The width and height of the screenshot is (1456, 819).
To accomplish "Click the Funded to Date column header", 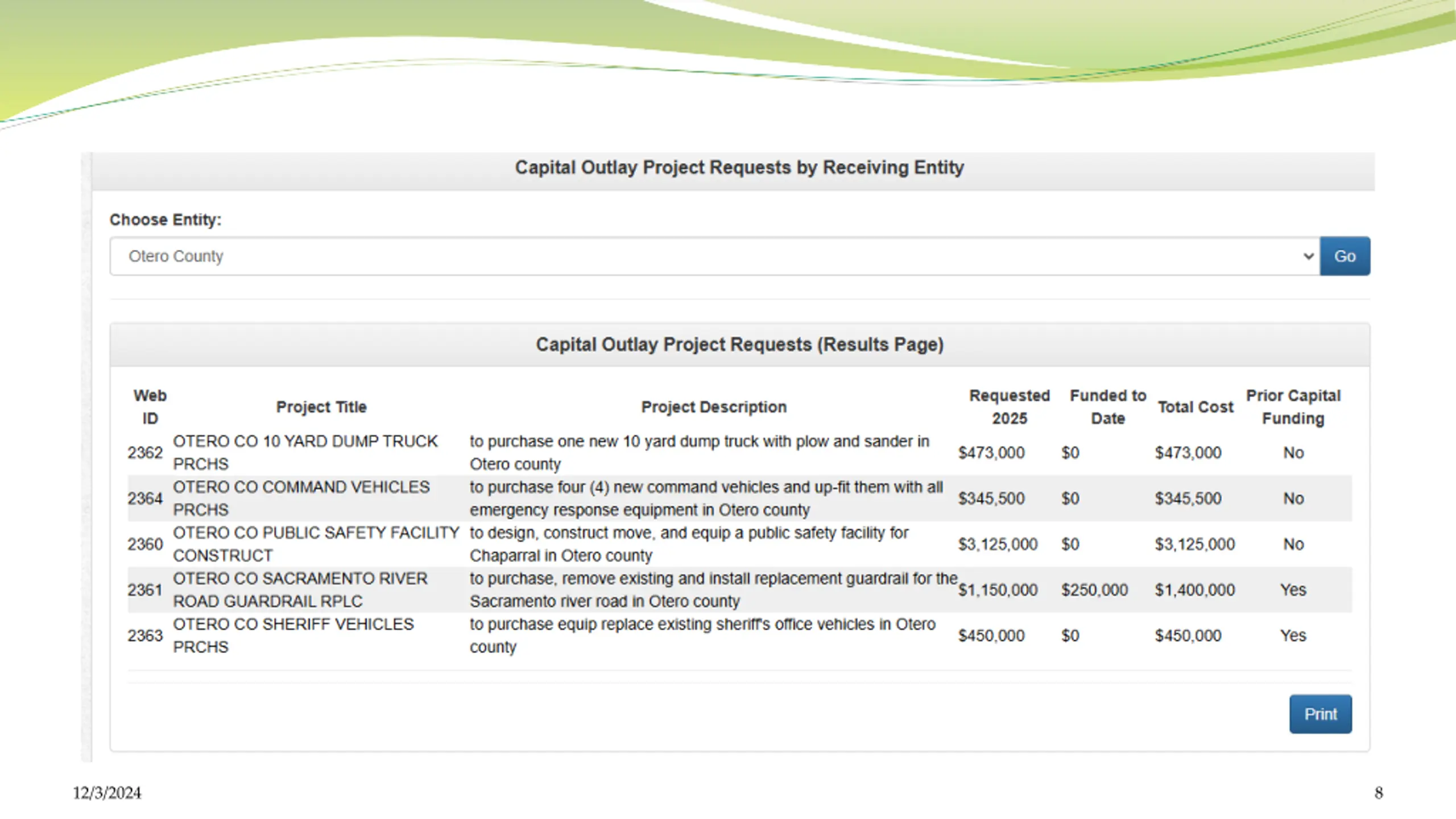I will tap(1108, 407).
